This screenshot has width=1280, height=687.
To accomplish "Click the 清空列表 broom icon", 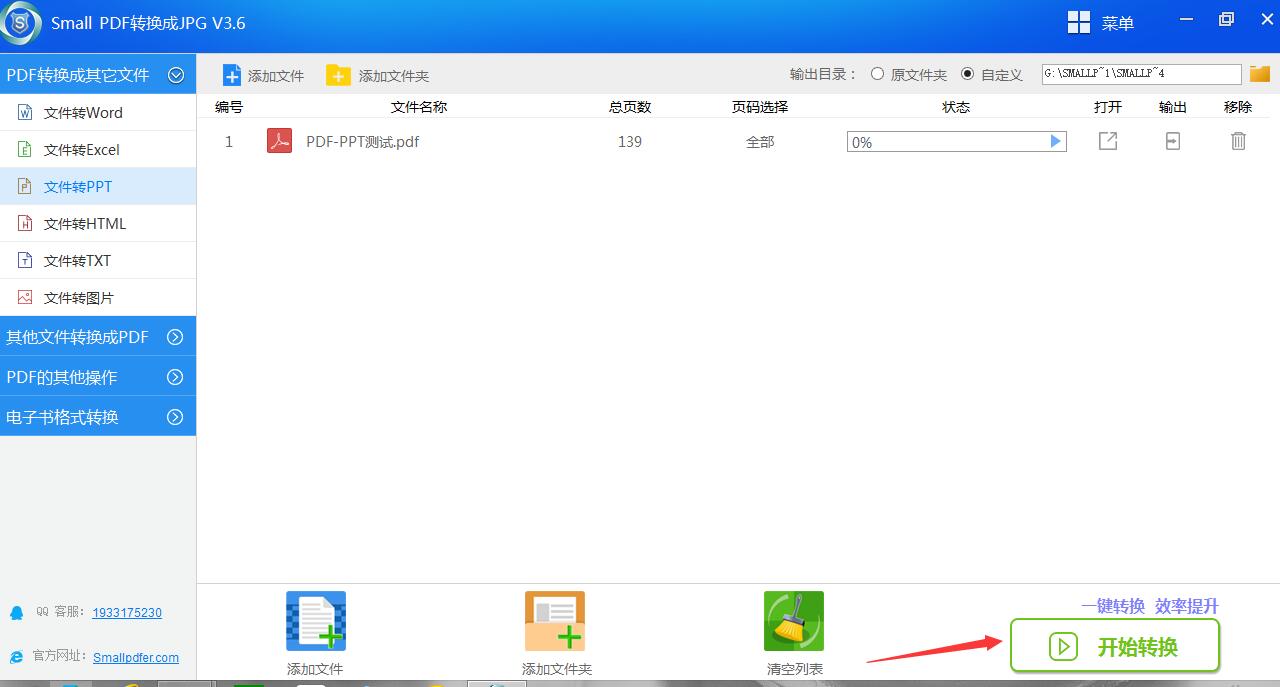I will [793, 620].
